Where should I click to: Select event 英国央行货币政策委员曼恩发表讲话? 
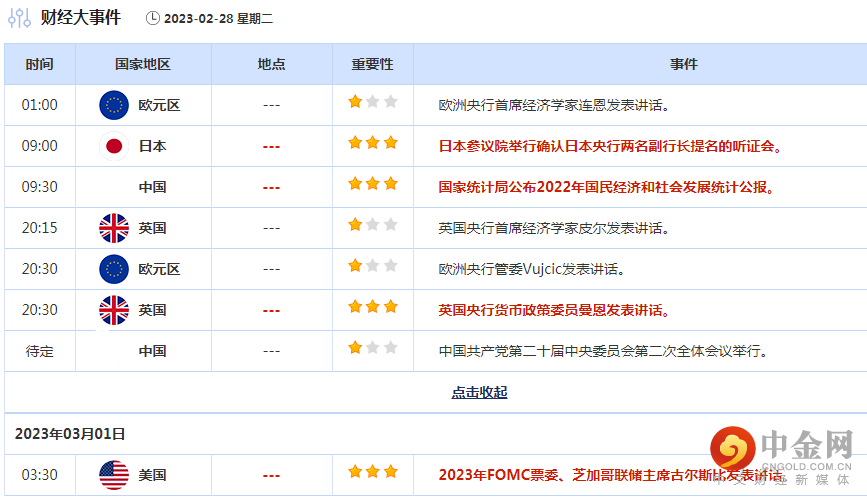[x=554, y=310]
